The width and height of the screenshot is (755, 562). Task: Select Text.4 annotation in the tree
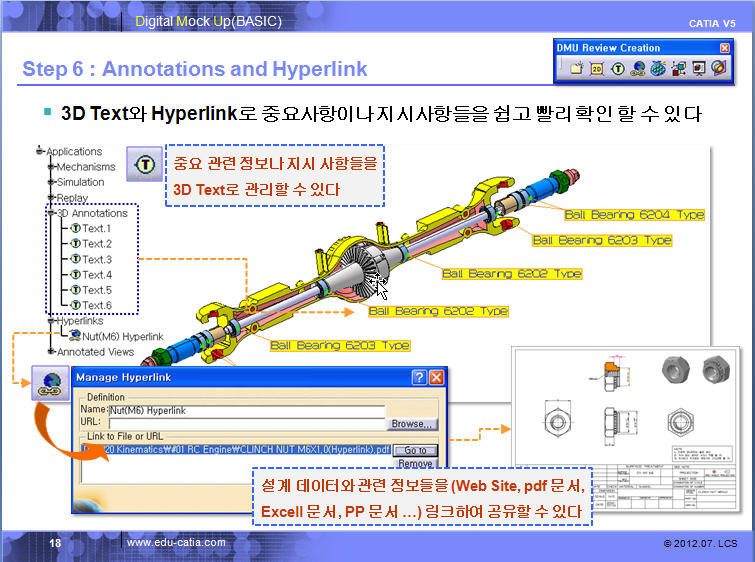point(96,275)
